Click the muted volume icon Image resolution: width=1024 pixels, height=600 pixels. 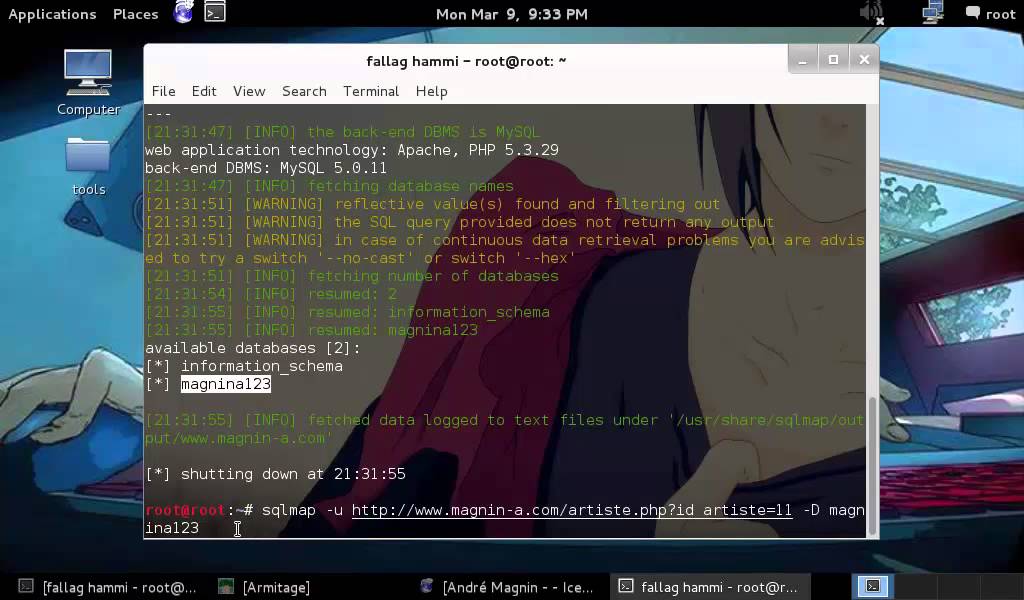(872, 12)
